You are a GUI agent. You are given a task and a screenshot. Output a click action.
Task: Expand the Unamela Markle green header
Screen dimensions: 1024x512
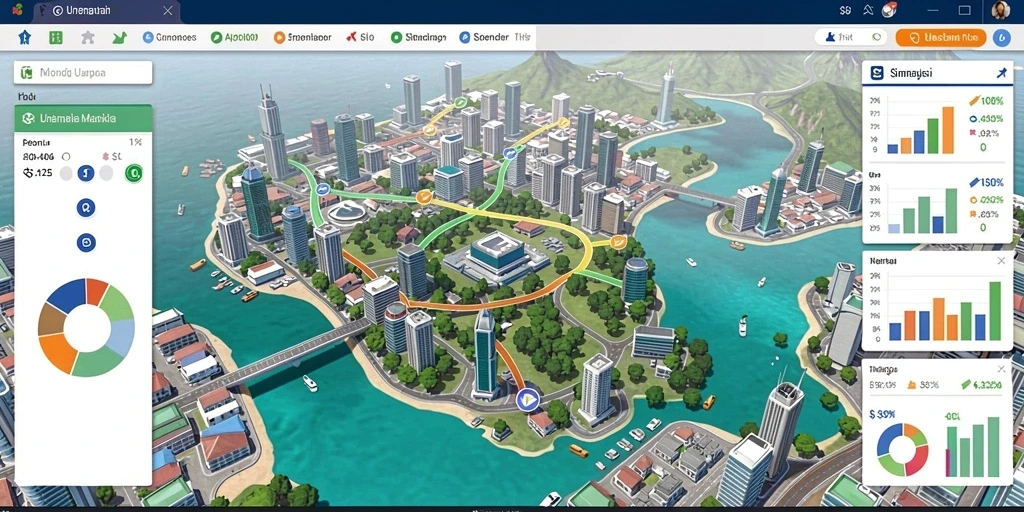tap(83, 118)
